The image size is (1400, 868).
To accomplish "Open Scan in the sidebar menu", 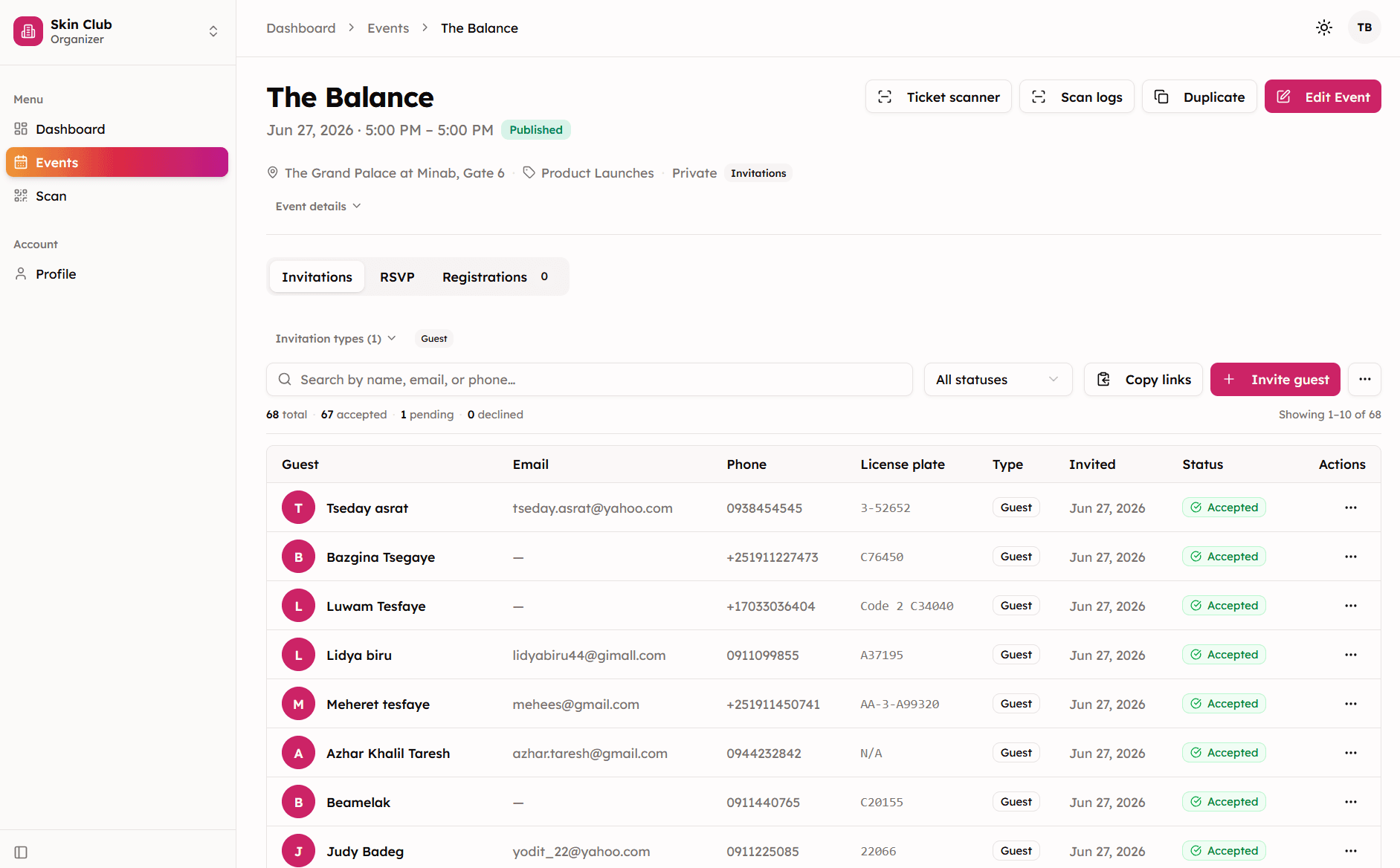I will coord(117,196).
